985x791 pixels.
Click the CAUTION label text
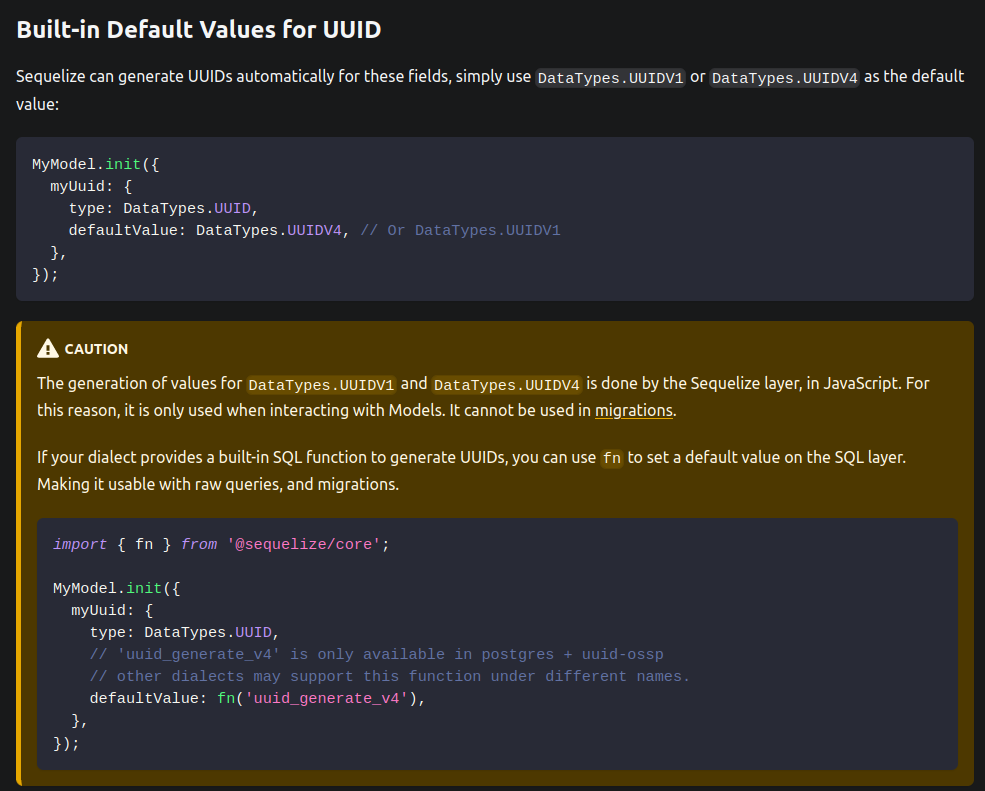95,349
